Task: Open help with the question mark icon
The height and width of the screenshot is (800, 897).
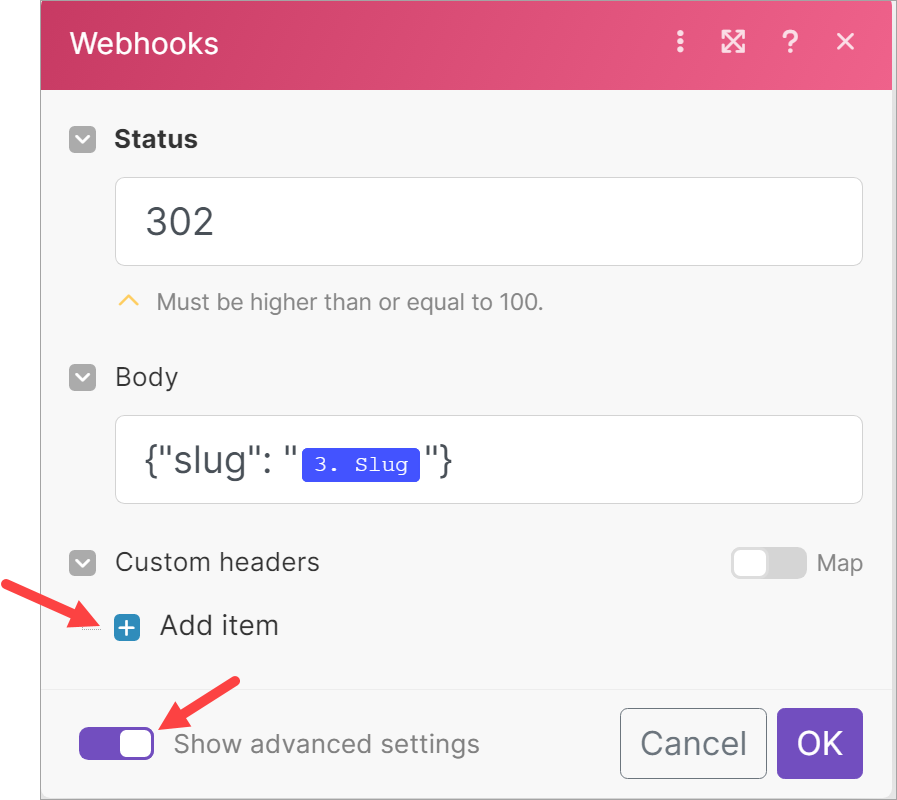Action: click(790, 42)
